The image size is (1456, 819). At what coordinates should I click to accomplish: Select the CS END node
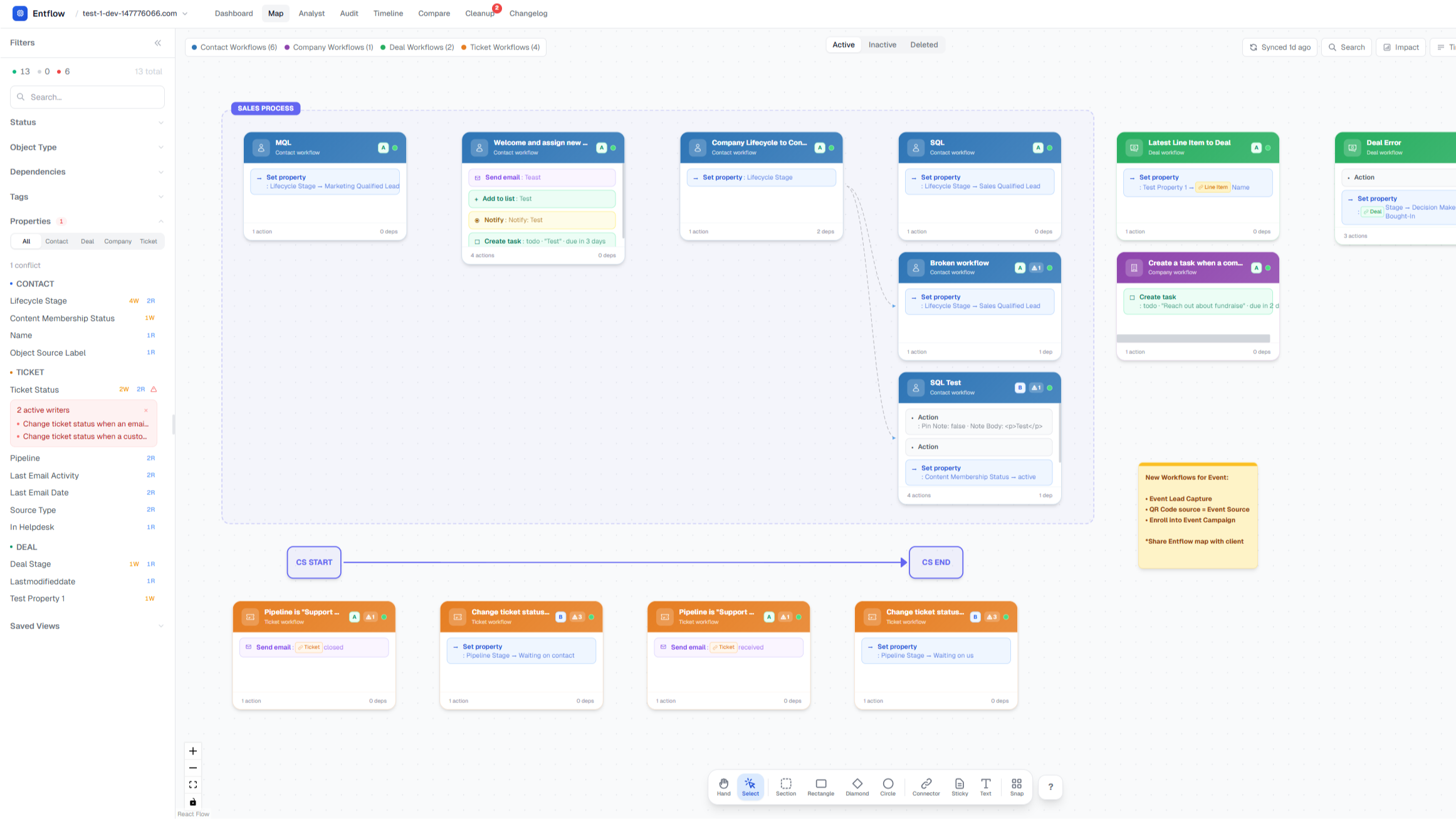click(x=936, y=562)
